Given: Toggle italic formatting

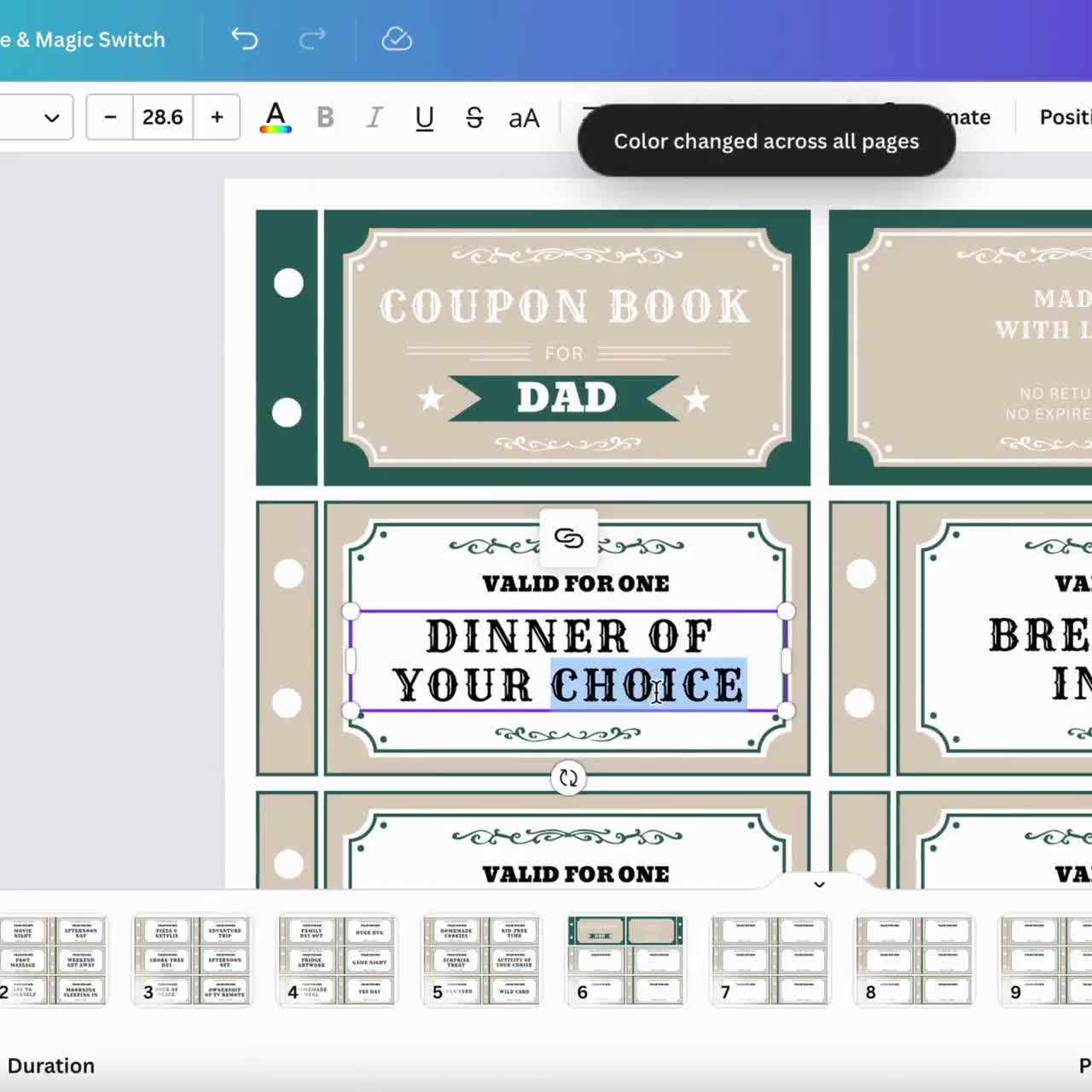Looking at the screenshot, I should pos(374,118).
